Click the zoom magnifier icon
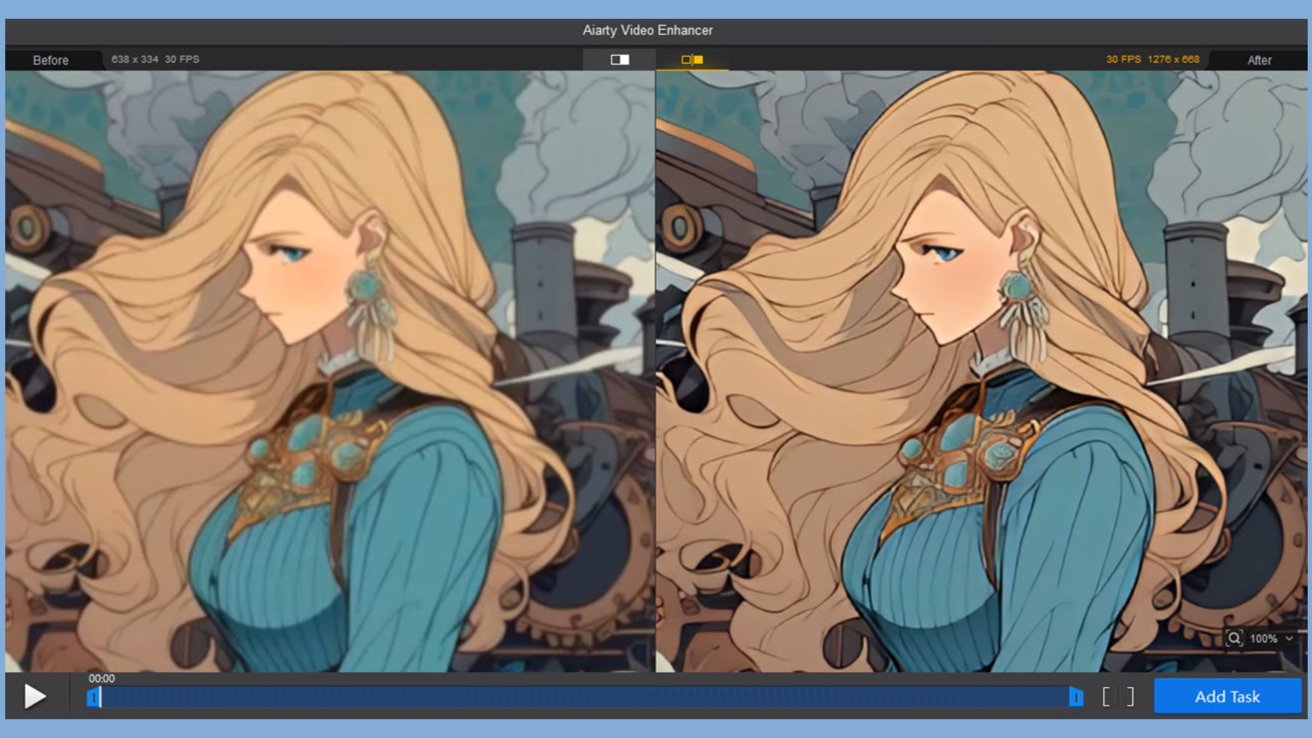 [1235, 638]
